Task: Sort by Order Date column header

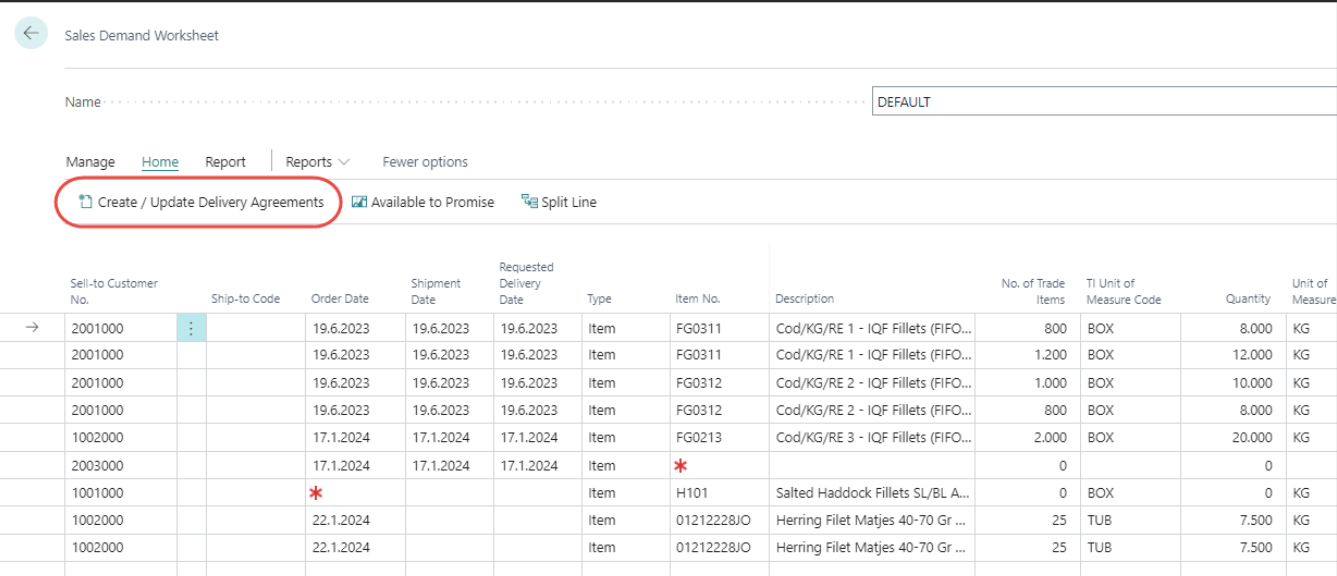Action: (x=340, y=299)
